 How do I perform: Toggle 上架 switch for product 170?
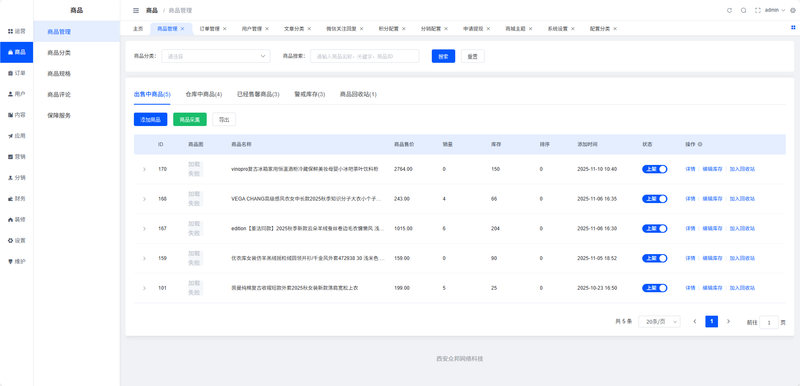[655, 169]
